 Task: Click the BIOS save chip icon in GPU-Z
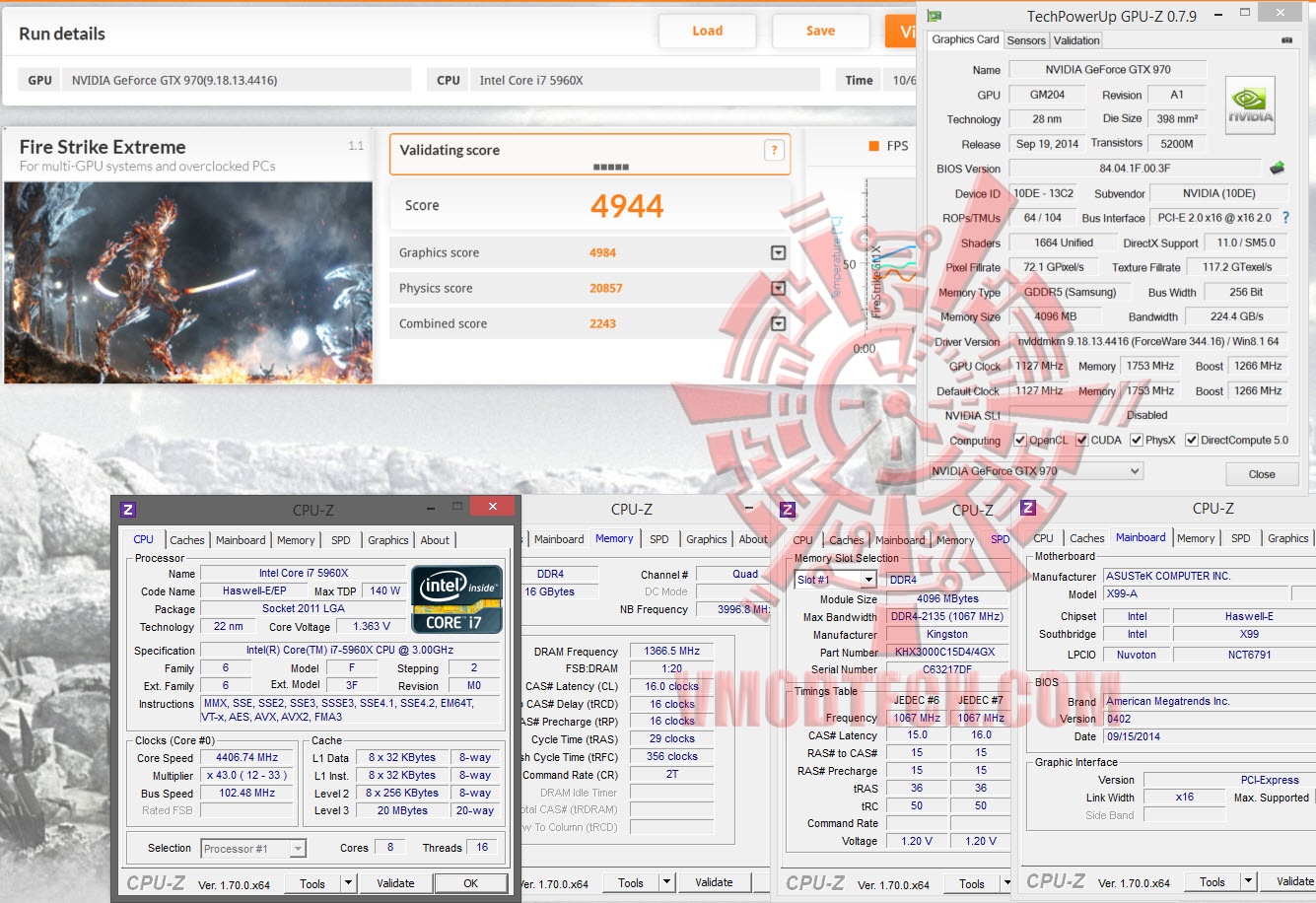pos(1278,168)
